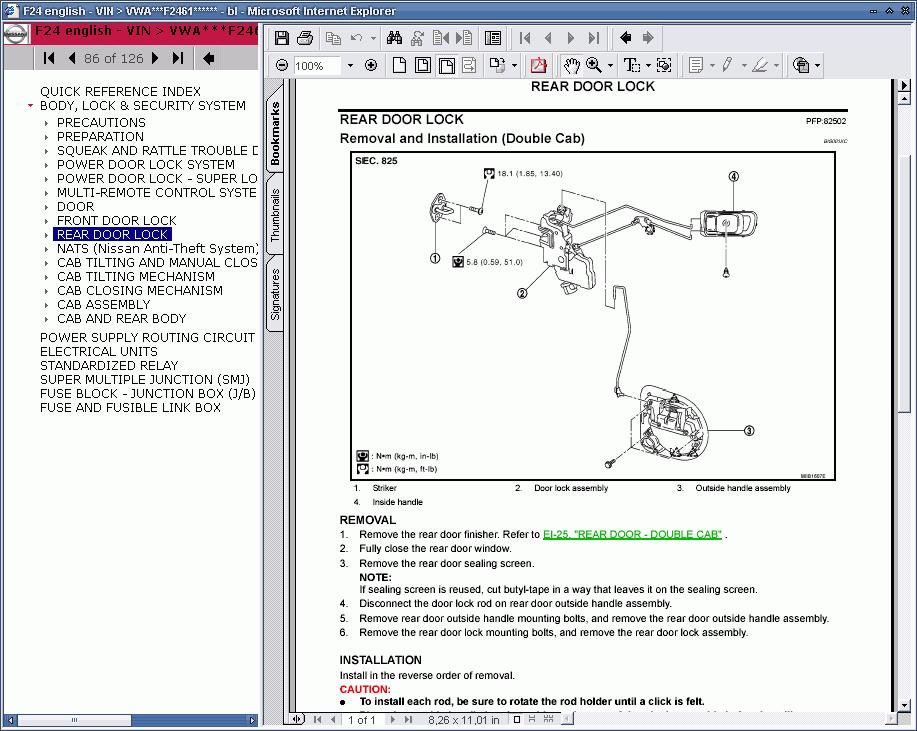Toggle the navigation pane icon in the toolbar
The image size is (917, 731).
pos(493,38)
